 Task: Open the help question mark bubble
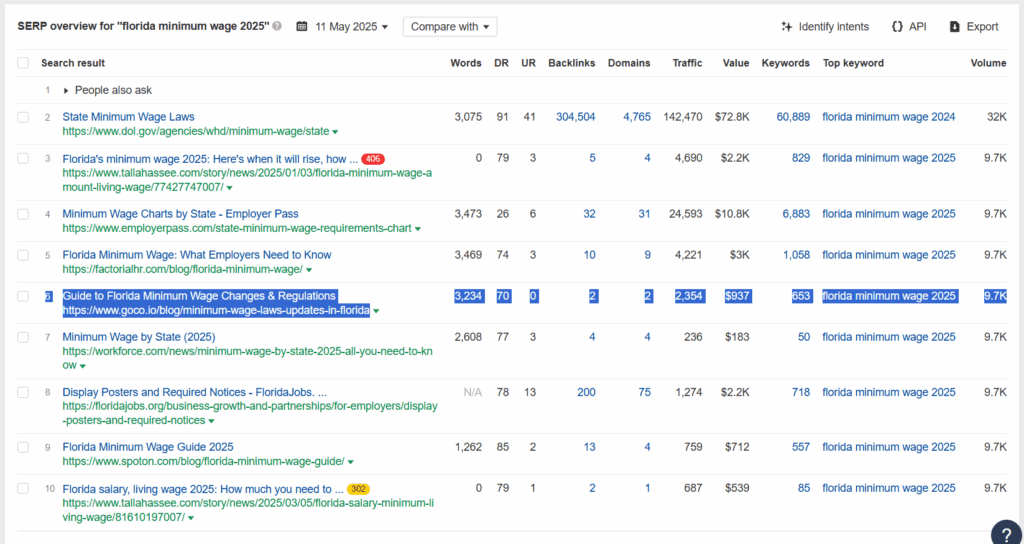(1006, 532)
